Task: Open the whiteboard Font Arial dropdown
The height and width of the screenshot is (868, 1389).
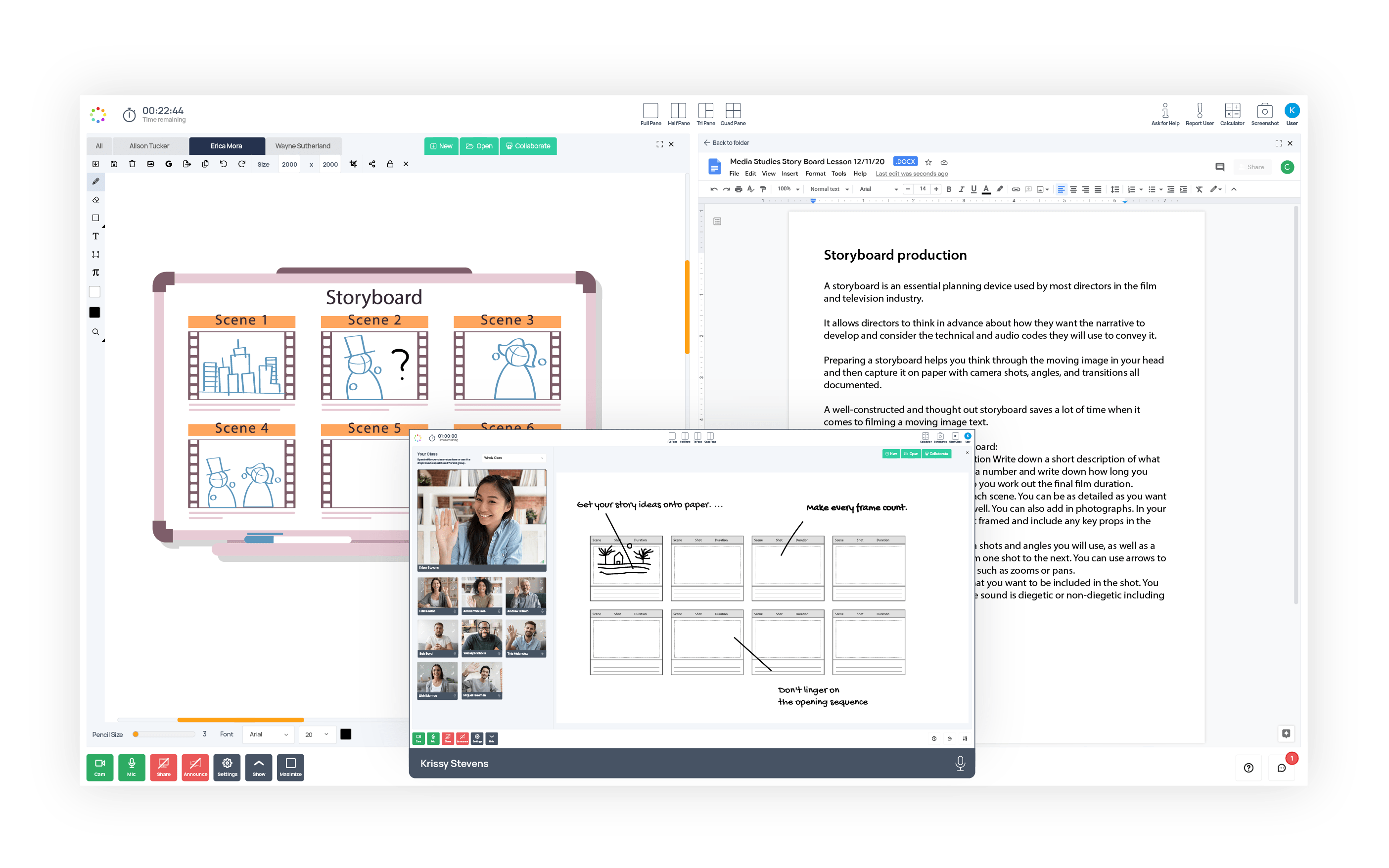Action: point(269,734)
